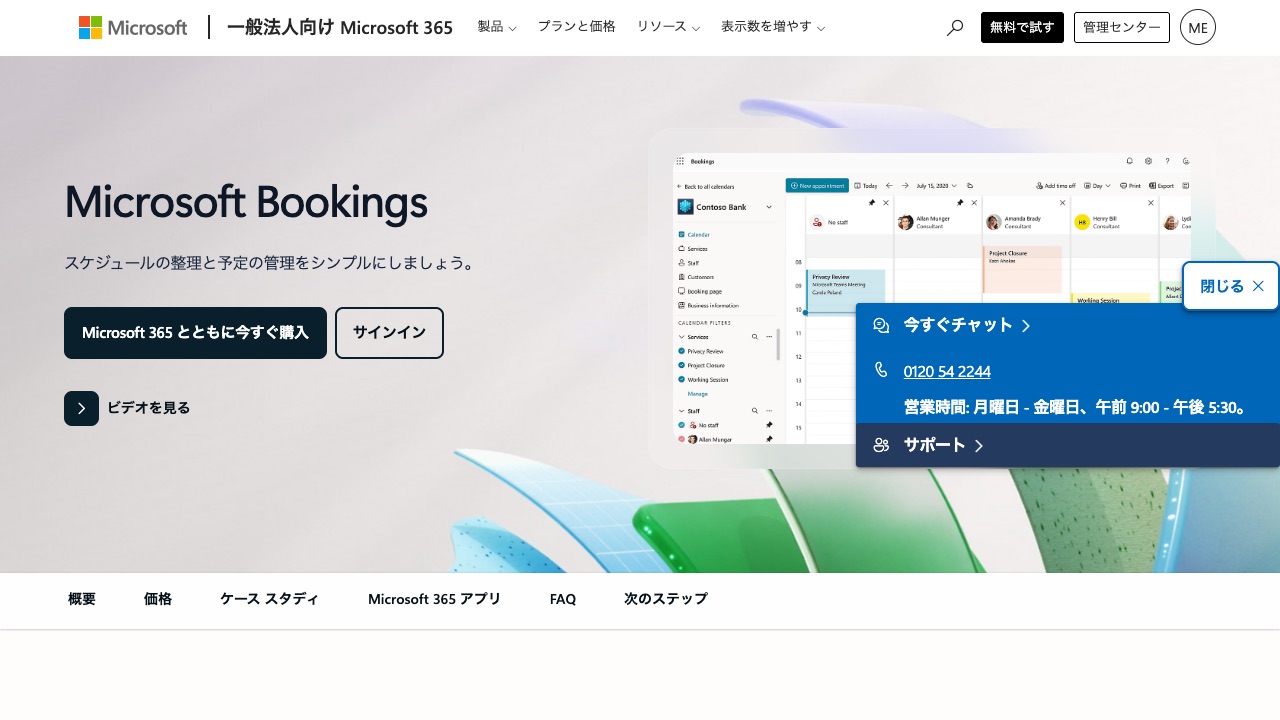Select the ケース スタディ tab
The image size is (1280, 720).
pyautogui.click(x=270, y=599)
